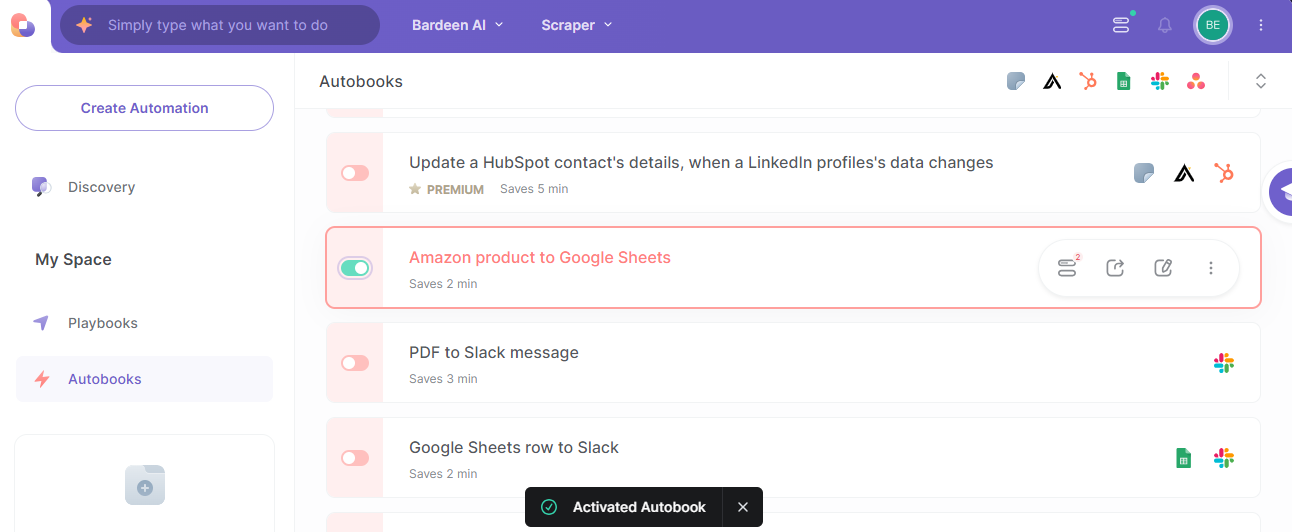The height and width of the screenshot is (532, 1292).
Task: Disable the Amazon product to Google Sheets toggle
Action: pyautogui.click(x=355, y=267)
